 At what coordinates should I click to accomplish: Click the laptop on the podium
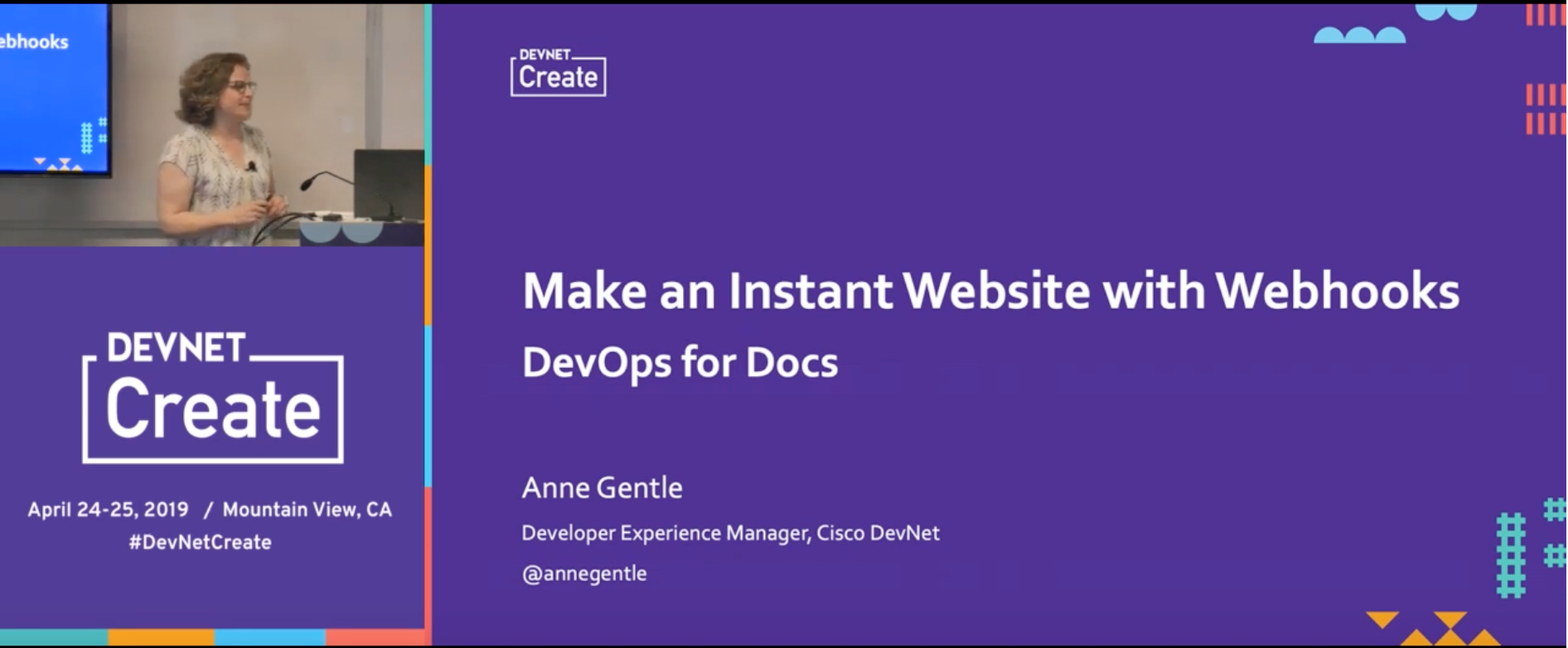click(x=389, y=184)
